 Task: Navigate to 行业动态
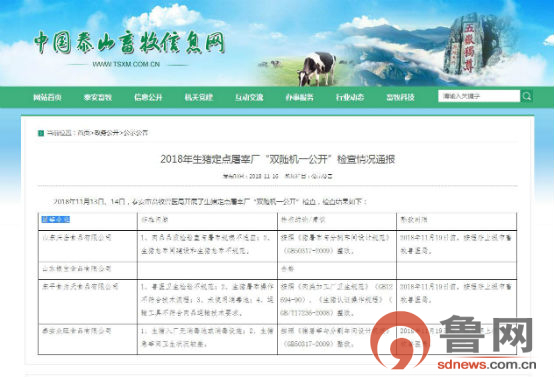350,98
